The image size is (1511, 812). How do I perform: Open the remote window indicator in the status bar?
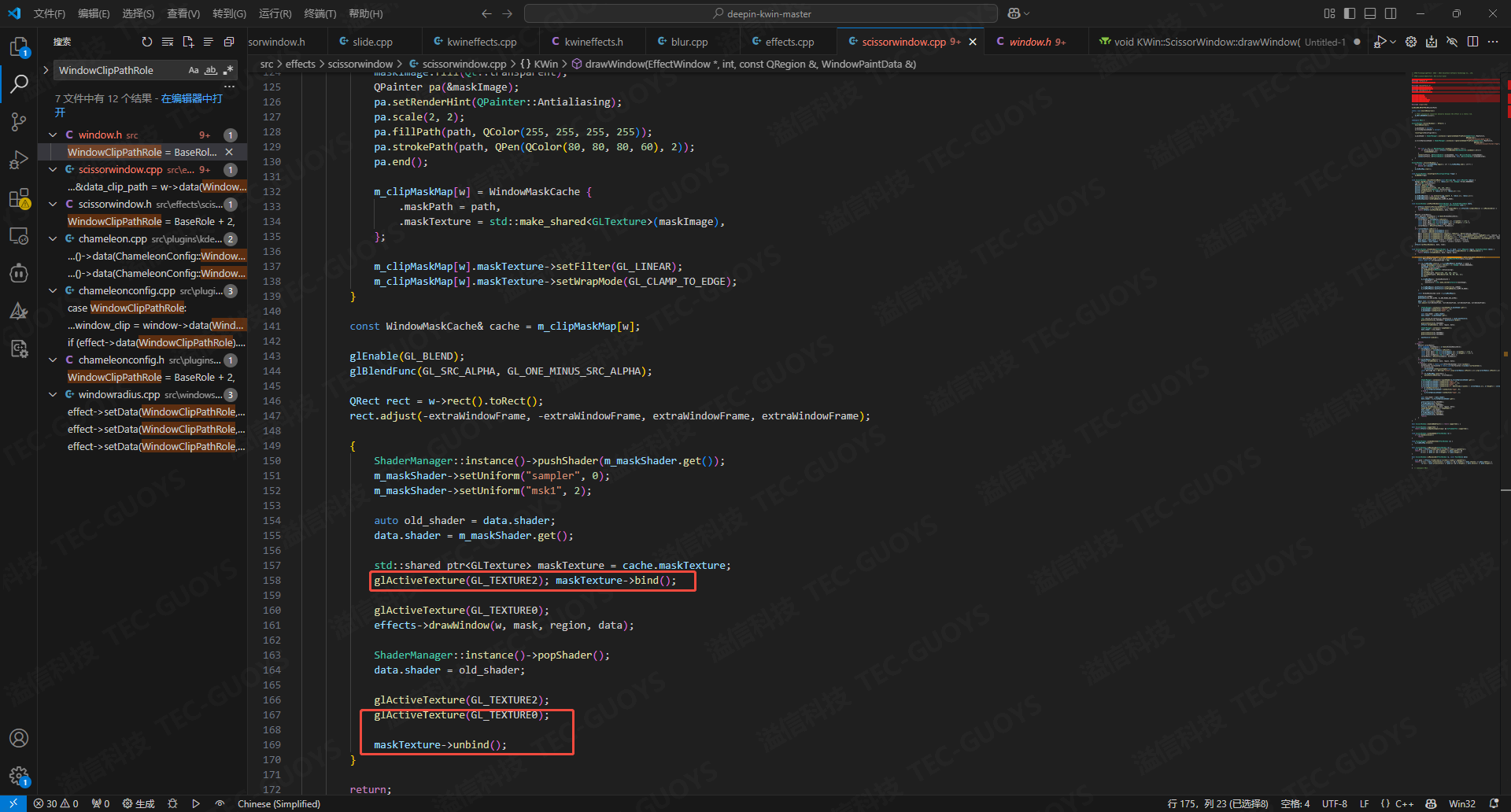pyautogui.click(x=13, y=803)
